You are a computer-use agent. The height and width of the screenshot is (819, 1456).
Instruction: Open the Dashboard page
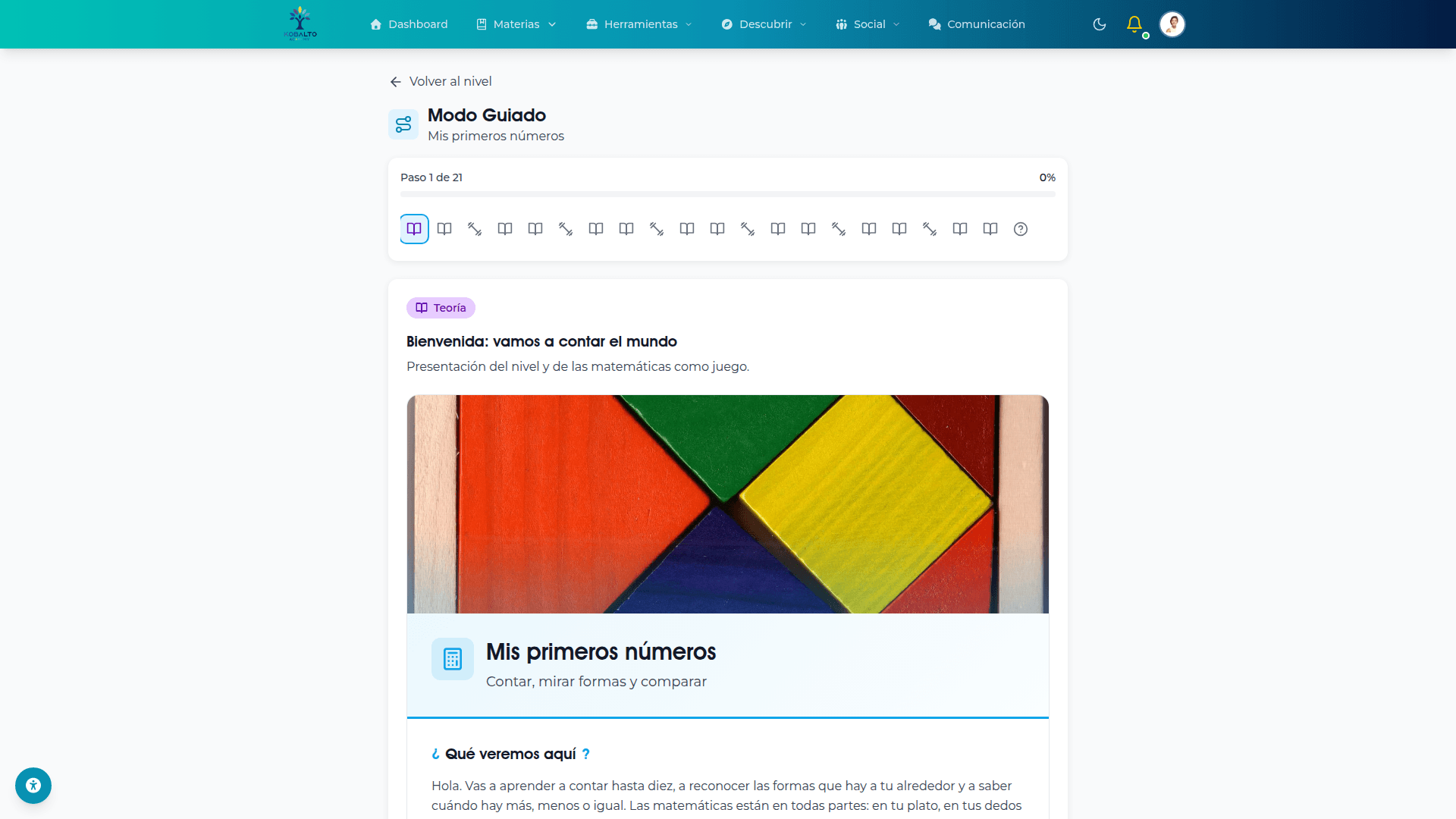(409, 24)
